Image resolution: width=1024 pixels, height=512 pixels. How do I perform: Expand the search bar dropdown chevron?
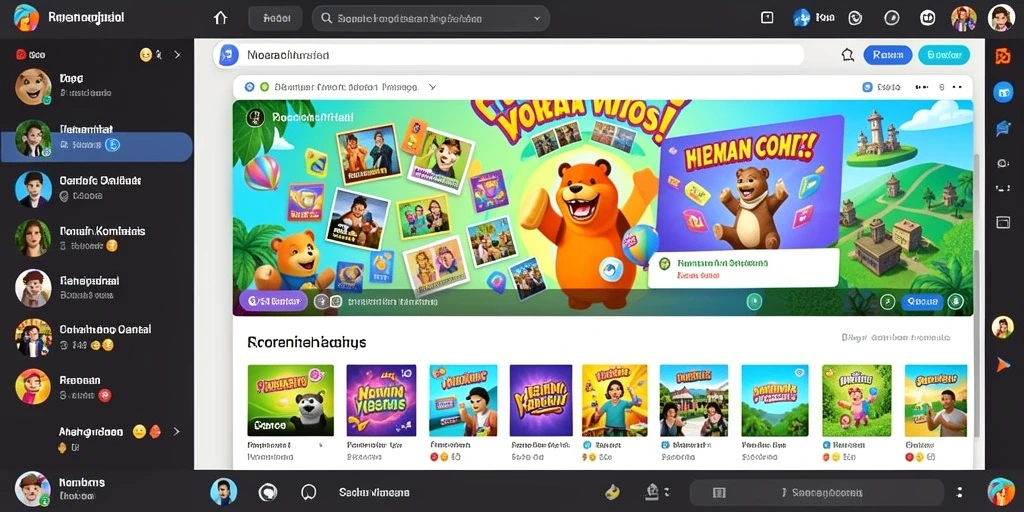click(537, 19)
